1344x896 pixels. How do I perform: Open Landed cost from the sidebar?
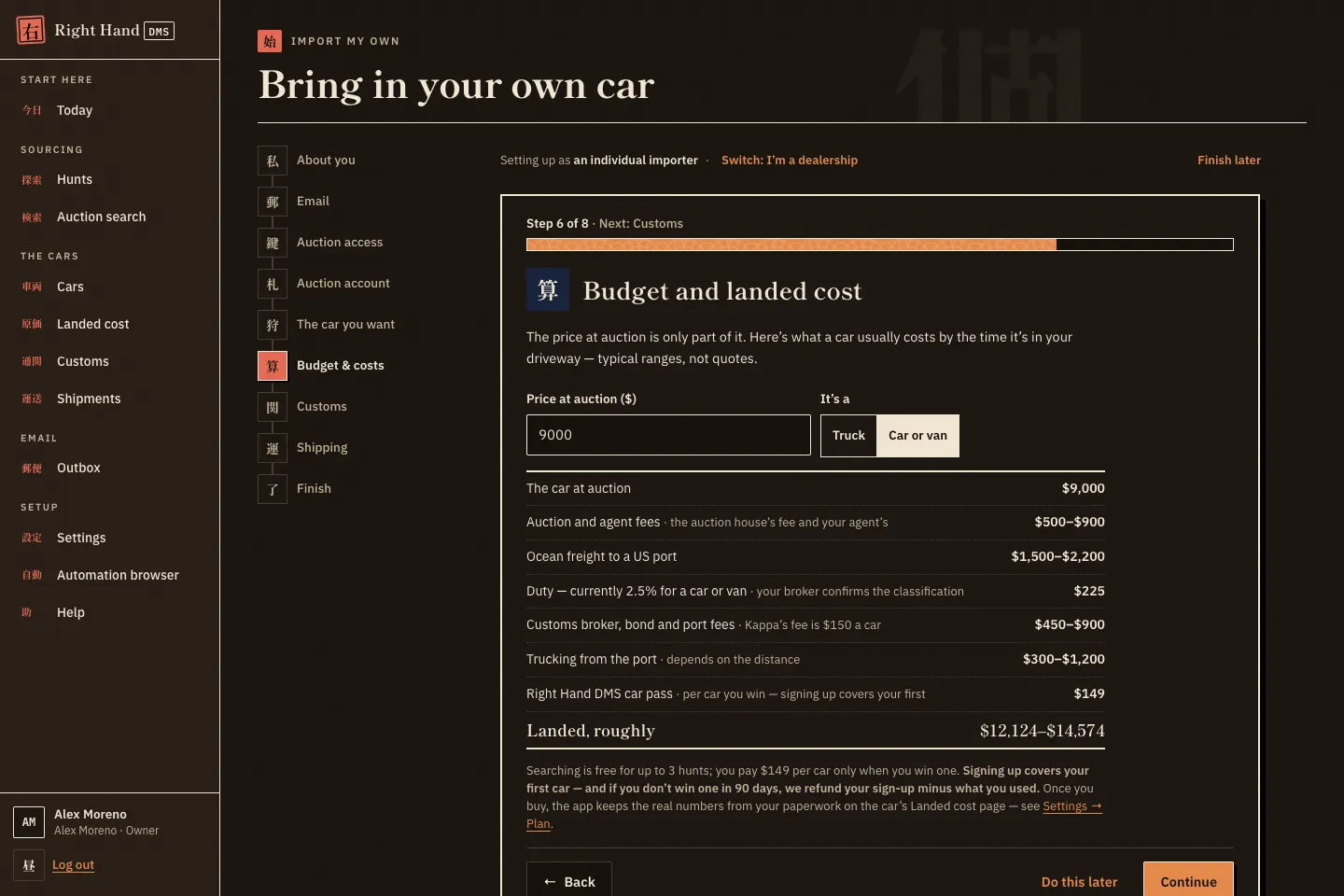point(110,325)
